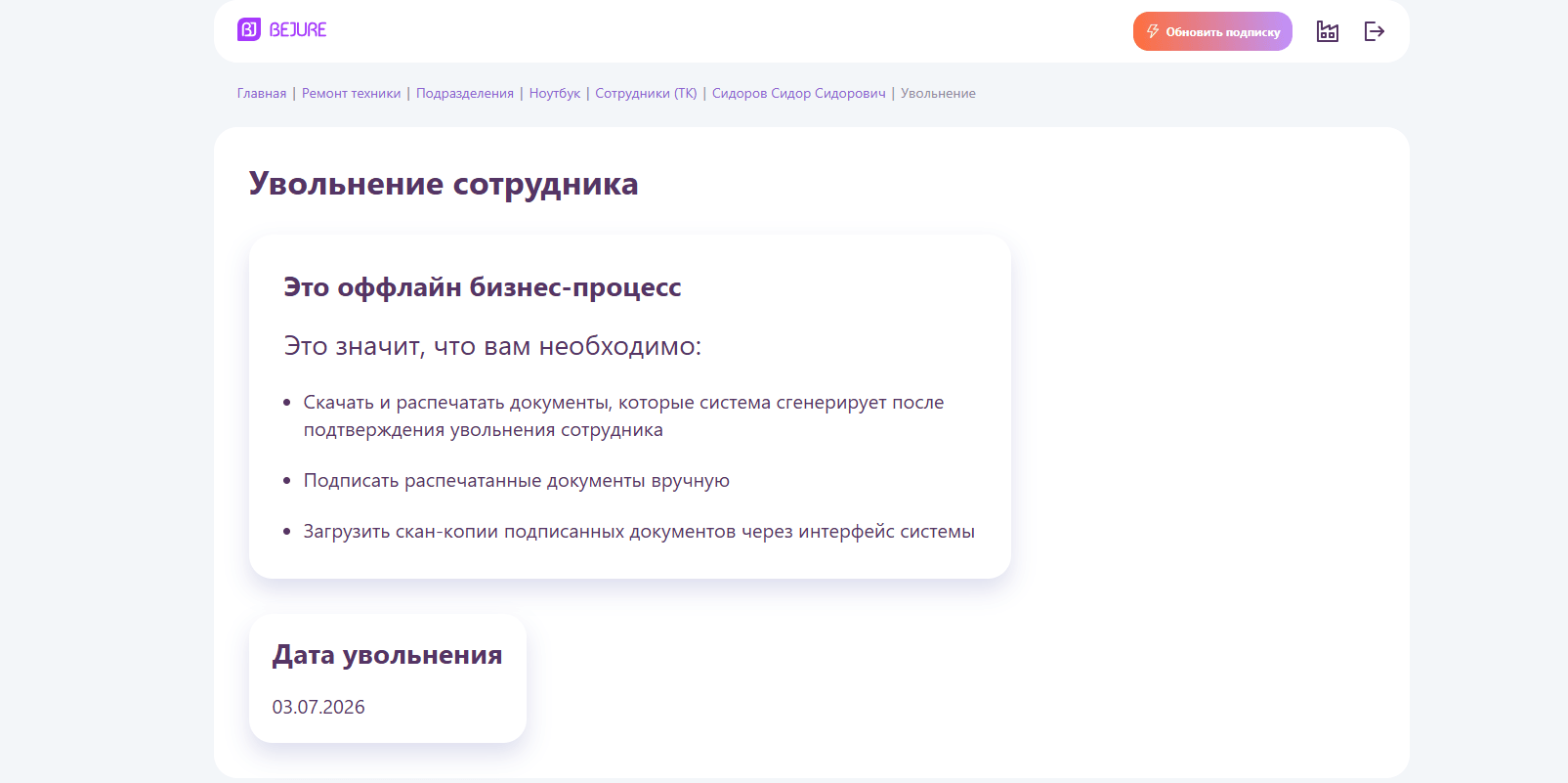Open Ремонт техники breadcrumb link
Image resolution: width=1568 pixels, height=783 pixels.
352,94
